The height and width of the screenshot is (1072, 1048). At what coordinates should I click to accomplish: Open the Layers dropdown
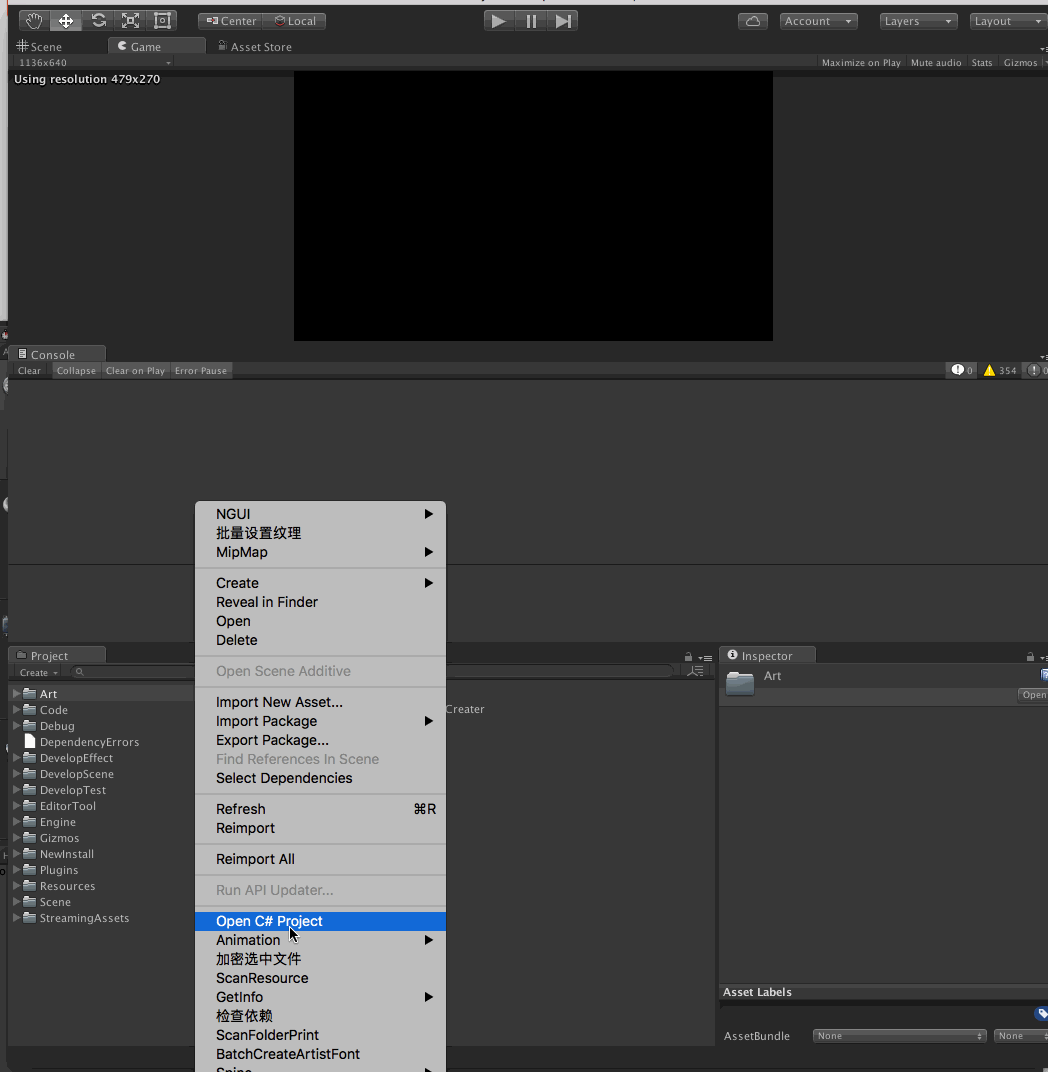click(x=917, y=20)
